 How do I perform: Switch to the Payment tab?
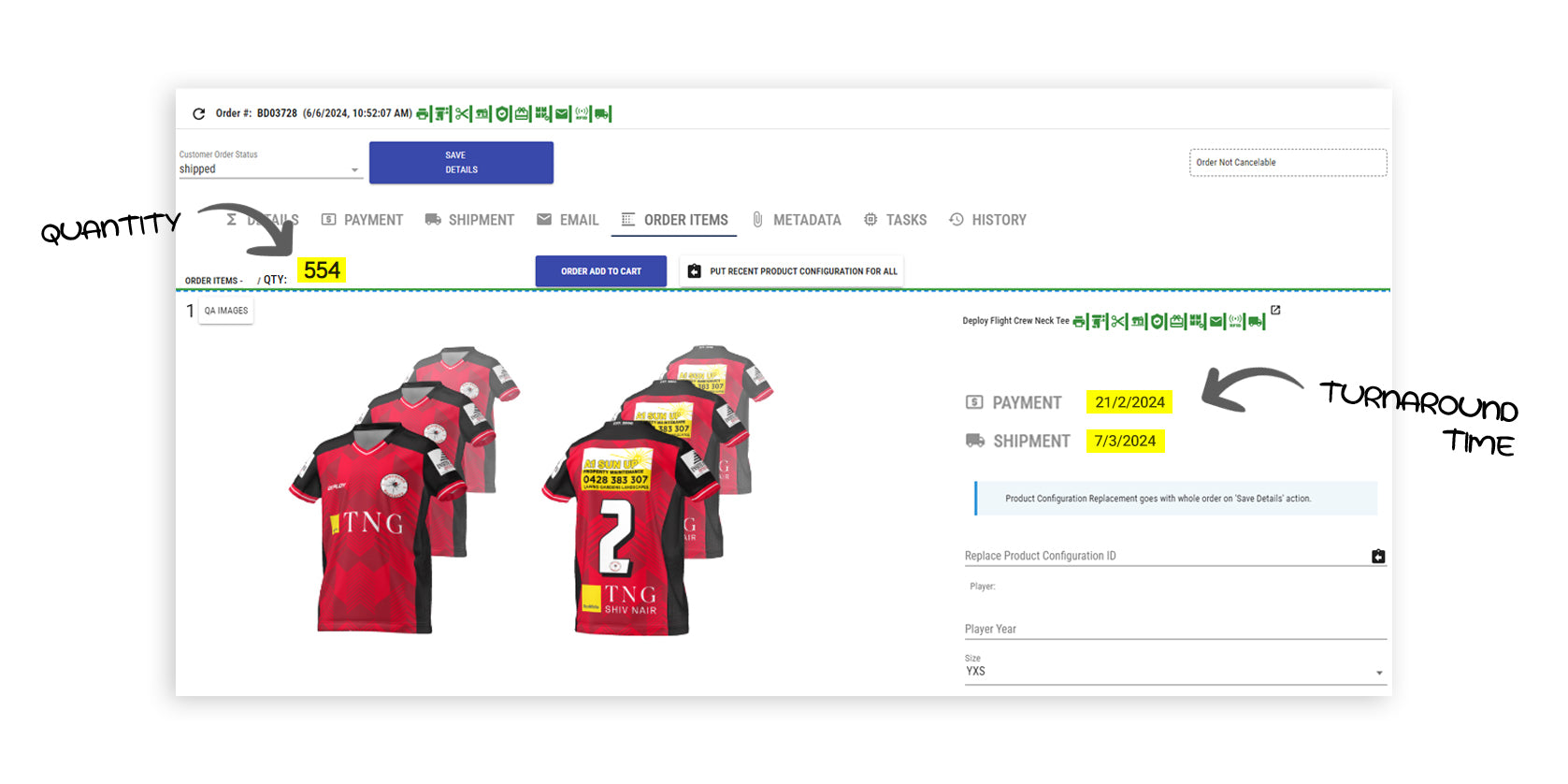(362, 220)
